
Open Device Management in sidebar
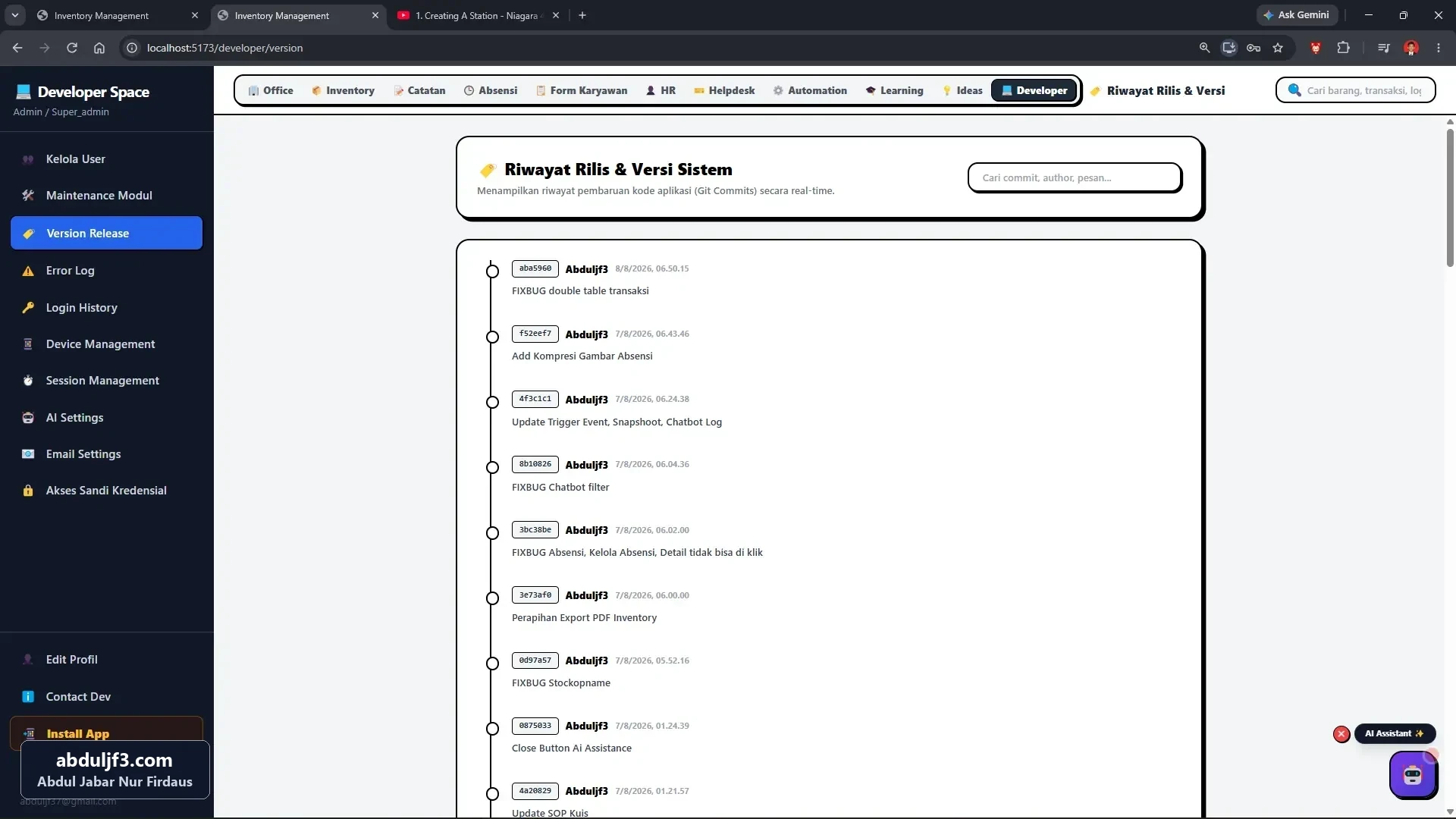click(106, 344)
